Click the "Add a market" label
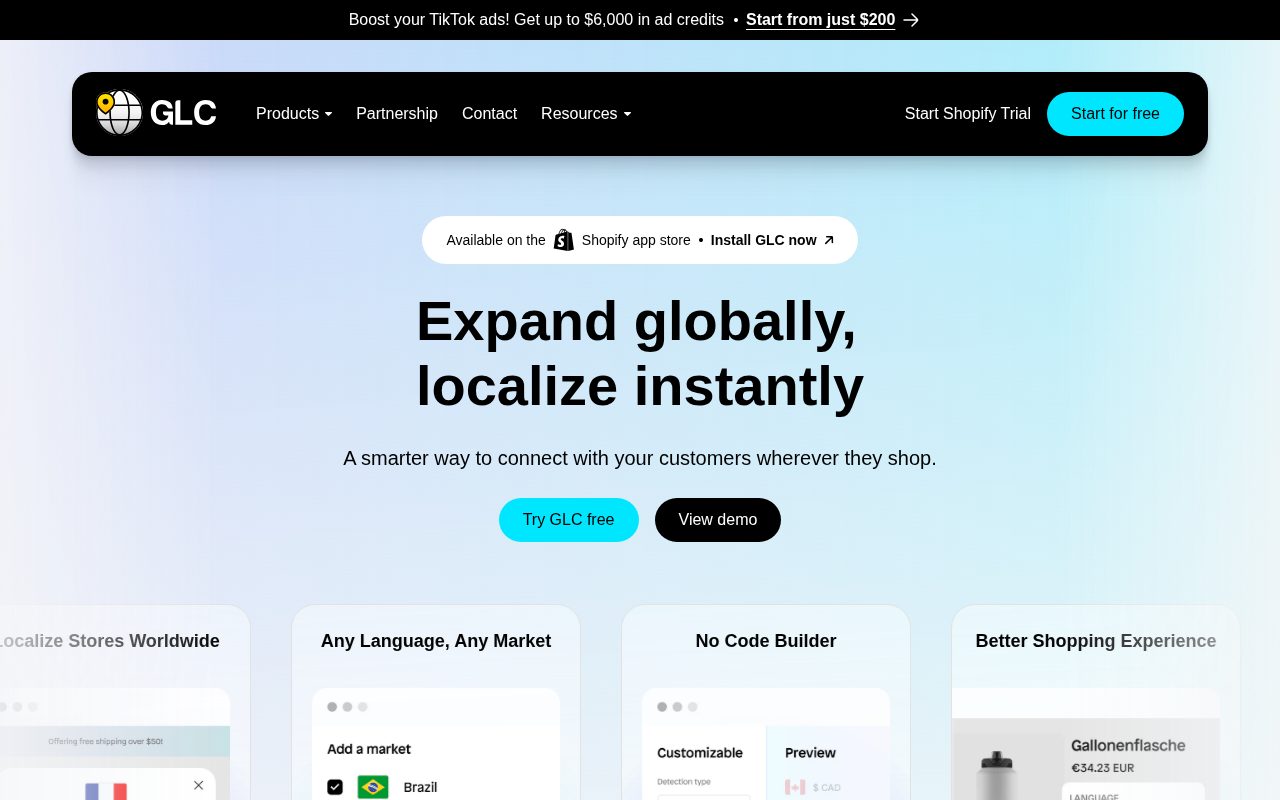The height and width of the screenshot is (800, 1280). click(x=369, y=749)
